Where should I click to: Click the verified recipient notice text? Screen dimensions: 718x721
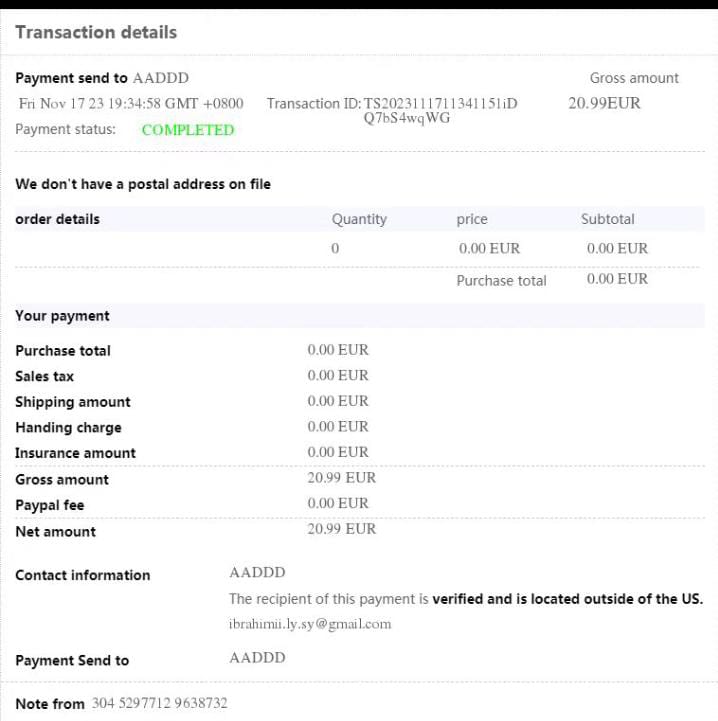(466, 599)
